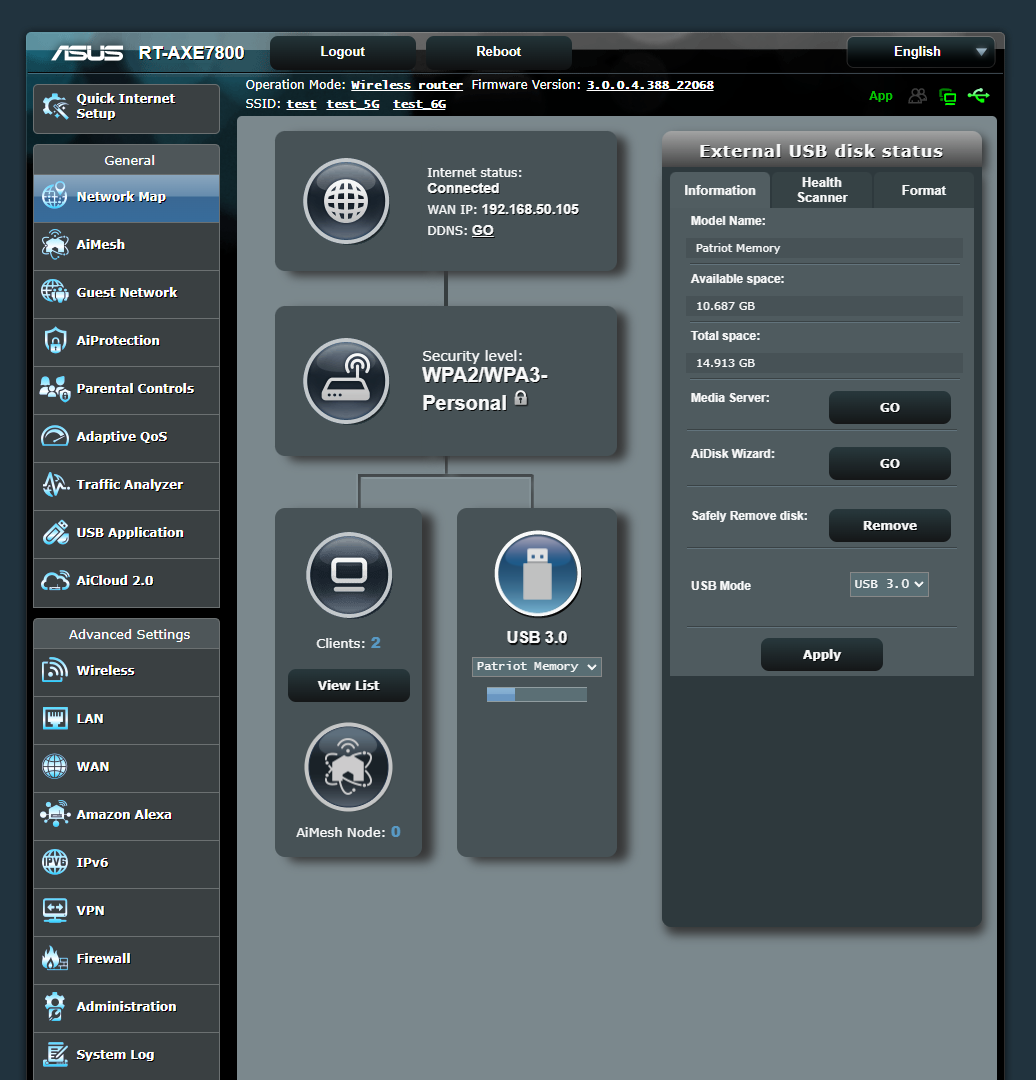The width and height of the screenshot is (1036, 1080).
Task: Open the Network Map menu item
Action: 127,197
